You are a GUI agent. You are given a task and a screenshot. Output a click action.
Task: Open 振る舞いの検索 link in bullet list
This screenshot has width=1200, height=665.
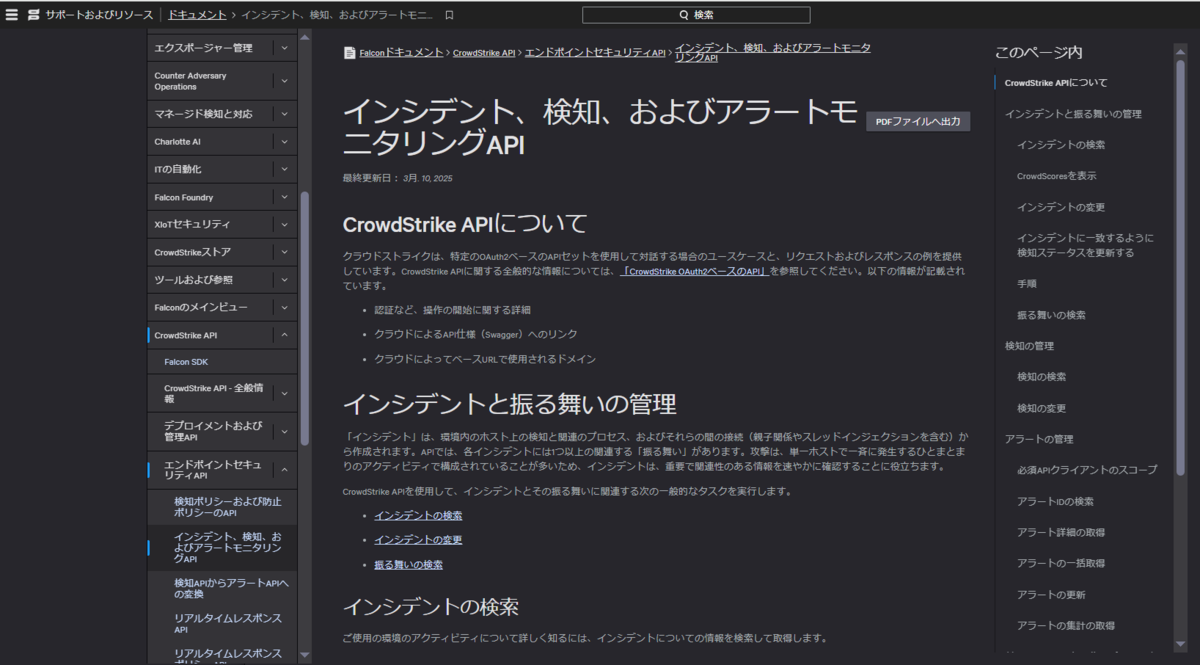click(408, 565)
